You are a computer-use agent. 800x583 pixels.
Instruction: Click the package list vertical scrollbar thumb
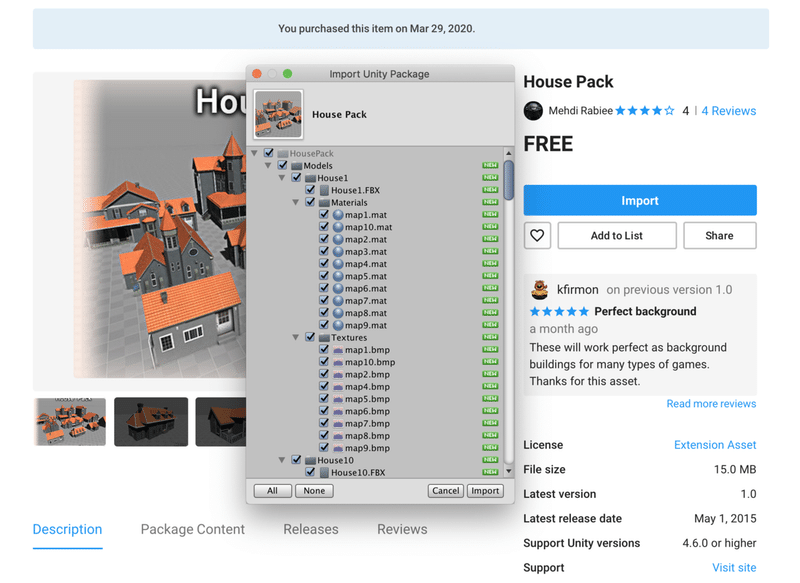508,181
